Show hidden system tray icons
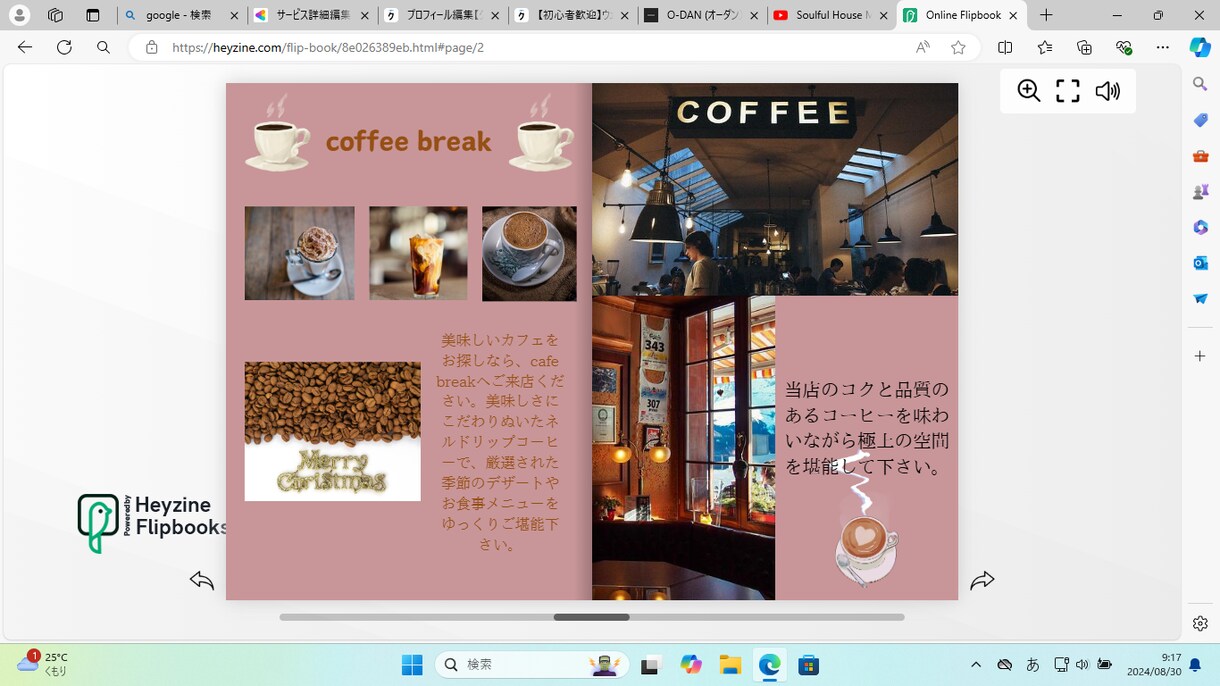 pos(976,665)
